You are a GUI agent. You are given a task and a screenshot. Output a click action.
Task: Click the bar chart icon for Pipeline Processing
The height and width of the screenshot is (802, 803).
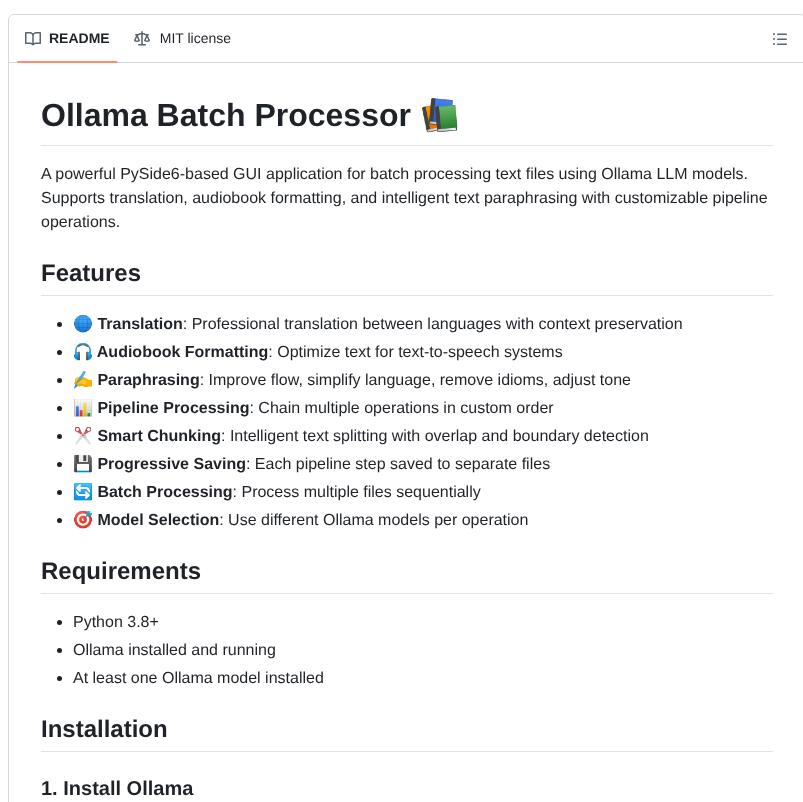[x=82, y=407]
